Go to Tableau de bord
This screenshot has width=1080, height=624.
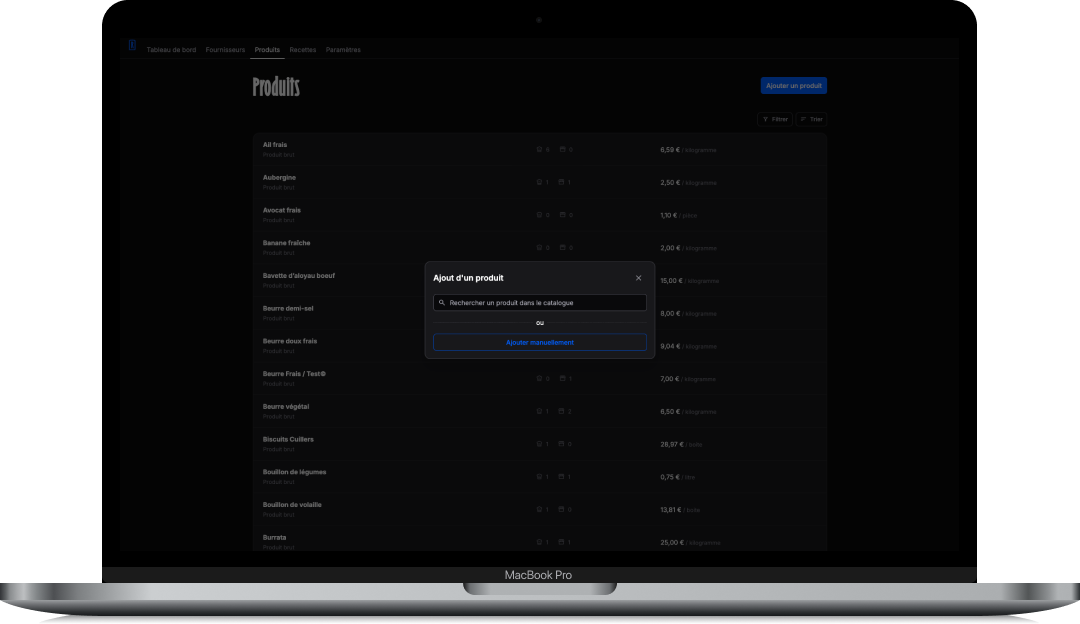coord(170,49)
